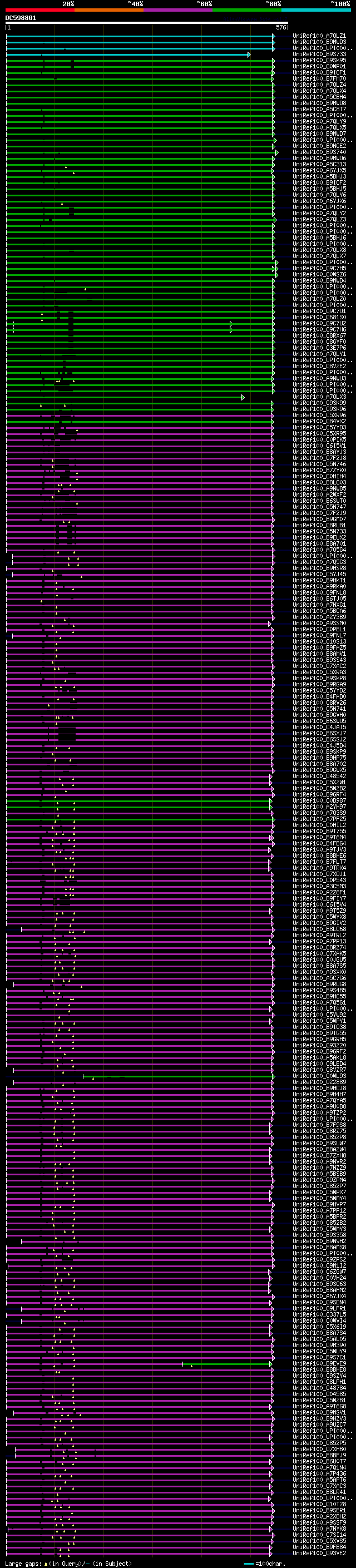Select hit UniRef100_B7ZYK0
Image resolution: width=356 pixels, height=1568 pixels.
[319, 470]
